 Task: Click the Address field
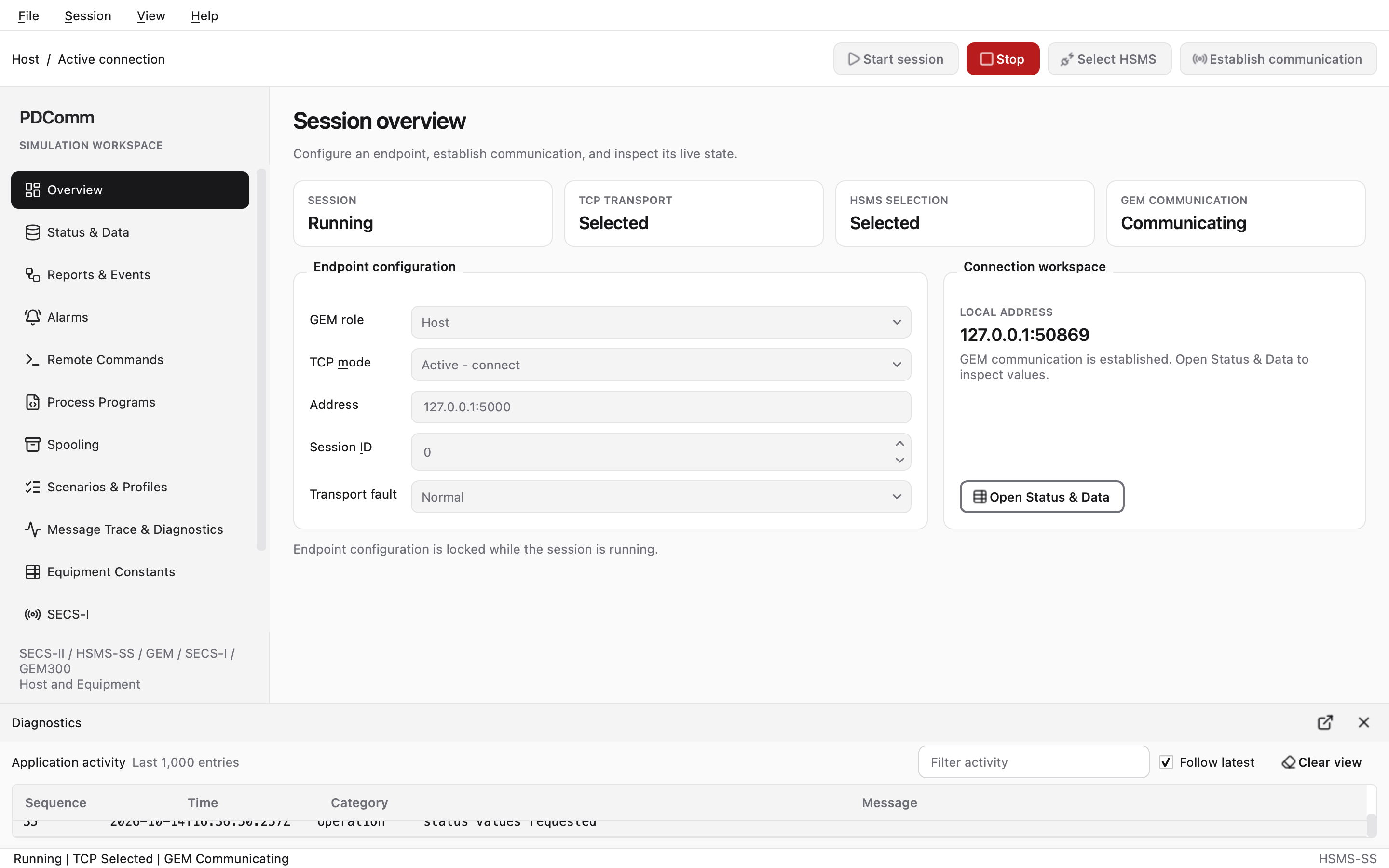click(x=661, y=407)
